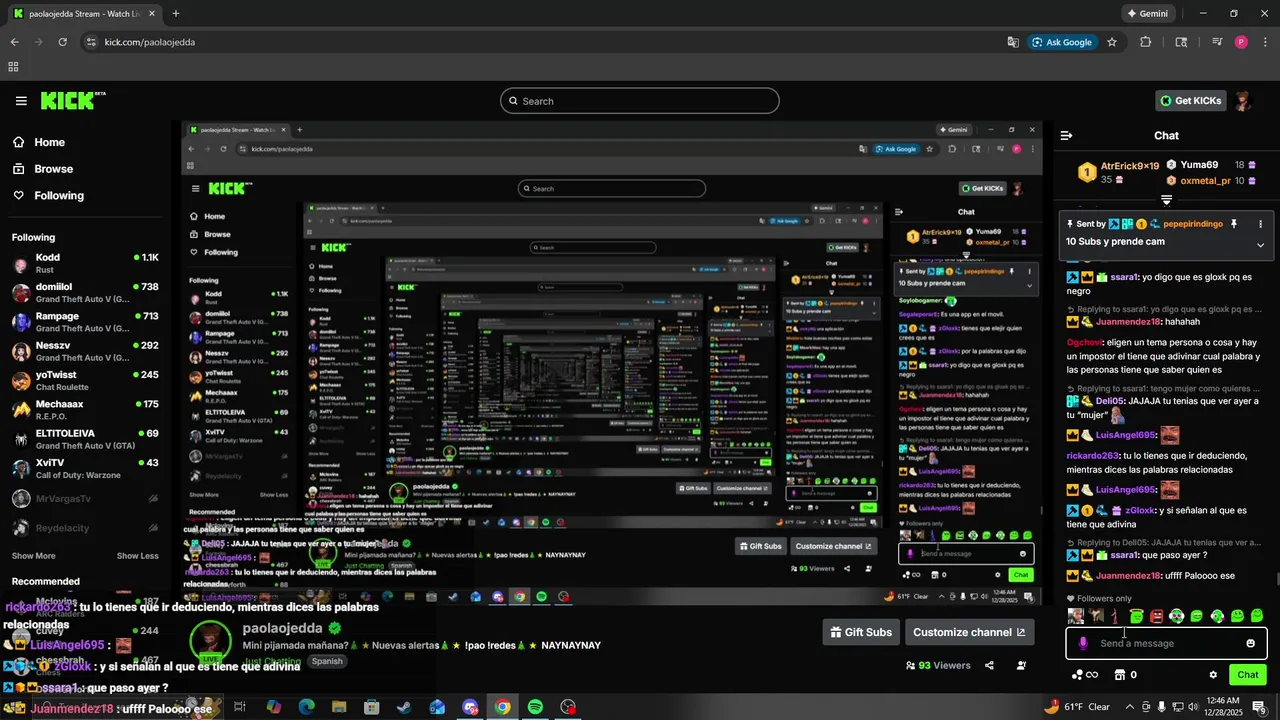The image size is (1280, 720).
Task: Go to Home in sidebar
Action: (38, 142)
